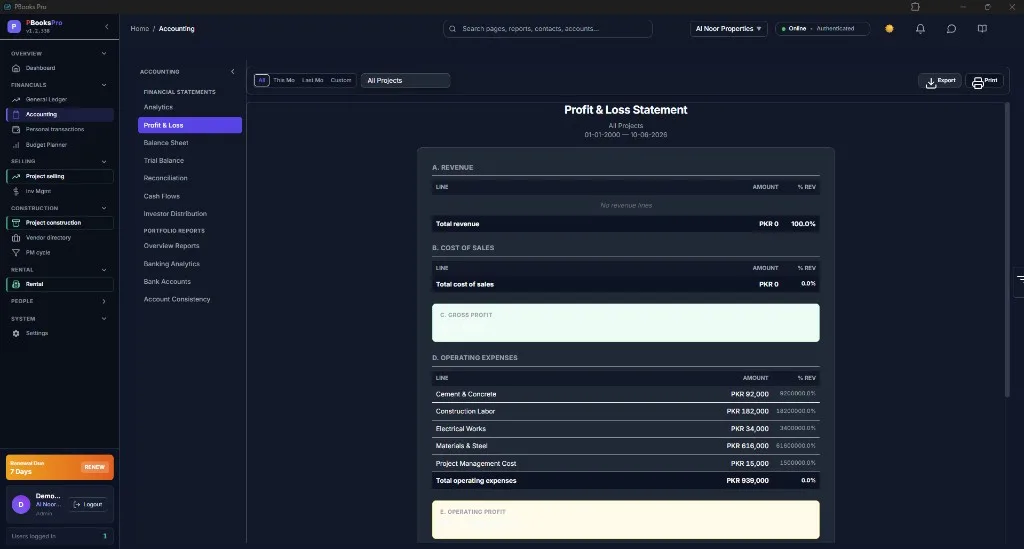Screen dimensions: 1024x549
Task: Click the search magnifier icon
Action: click(453, 29)
